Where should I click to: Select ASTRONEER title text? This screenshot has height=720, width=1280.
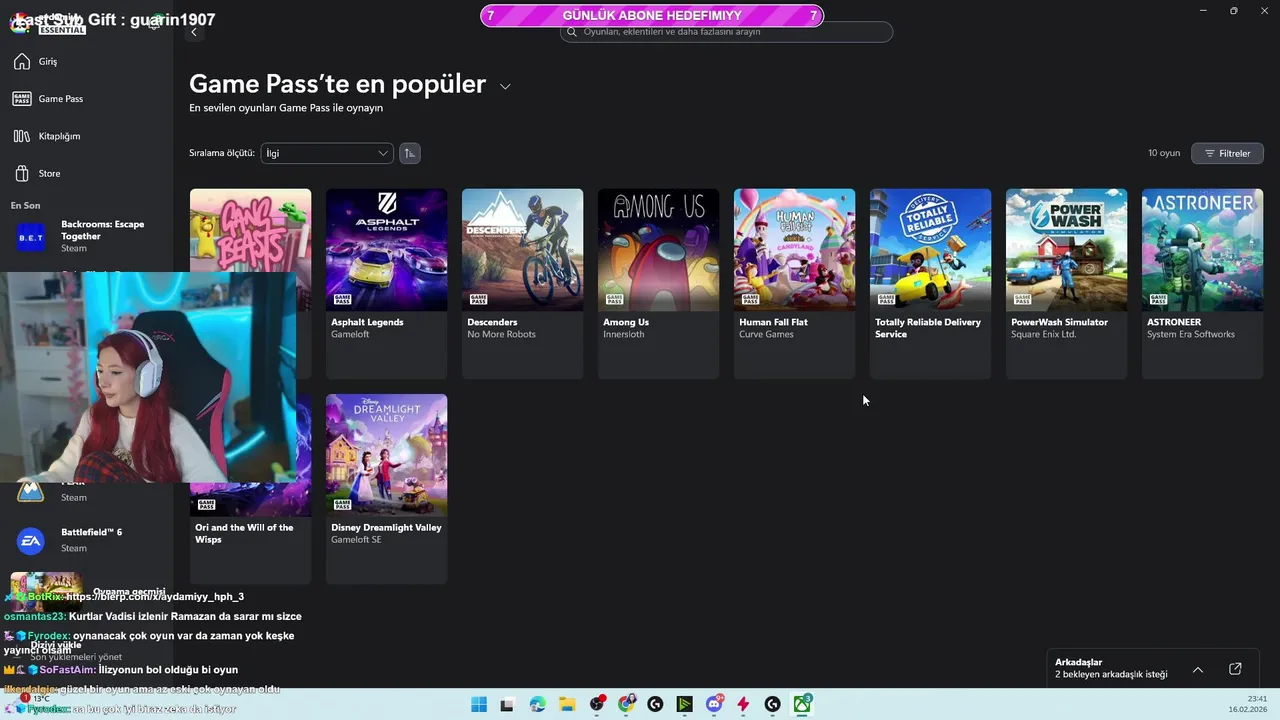tap(1174, 322)
